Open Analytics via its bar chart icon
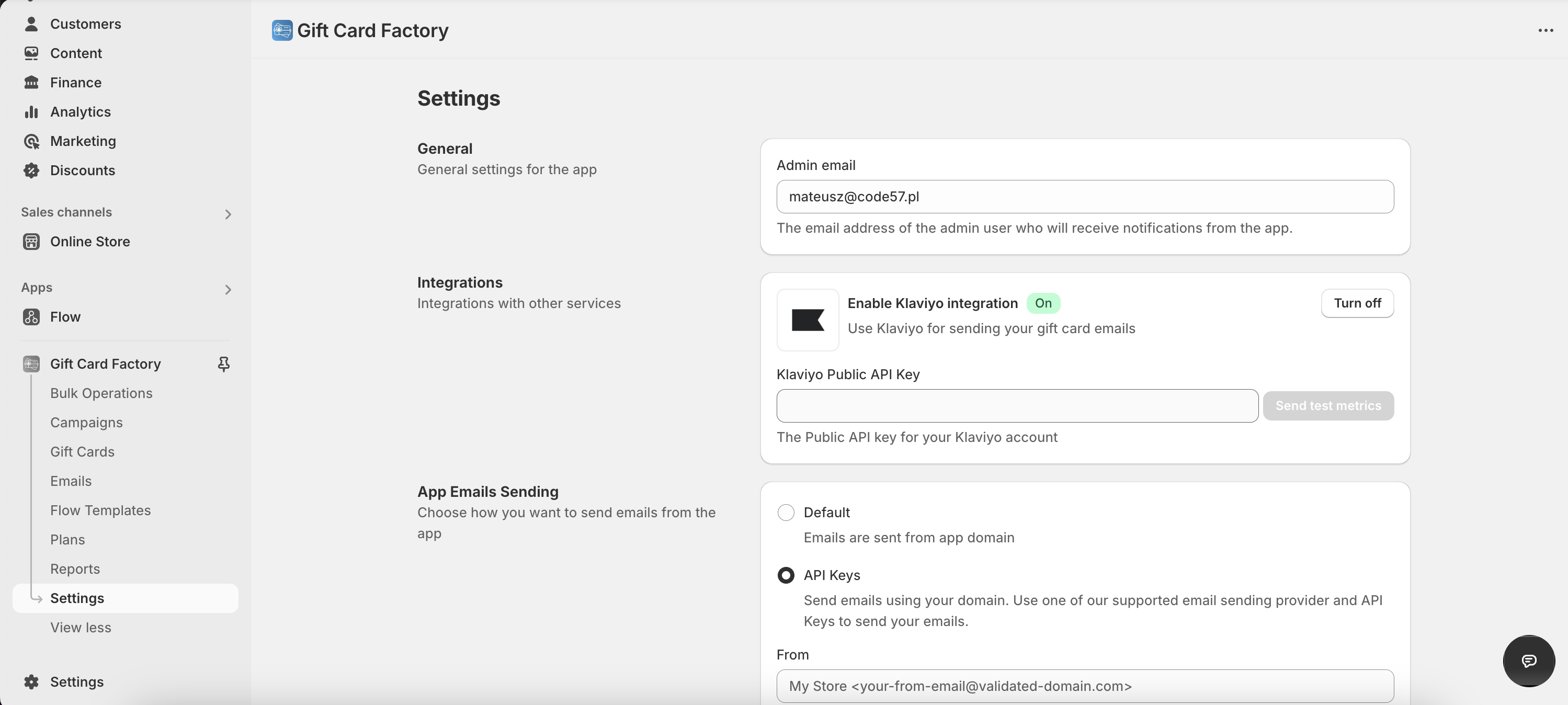The image size is (1568, 705). [x=31, y=111]
